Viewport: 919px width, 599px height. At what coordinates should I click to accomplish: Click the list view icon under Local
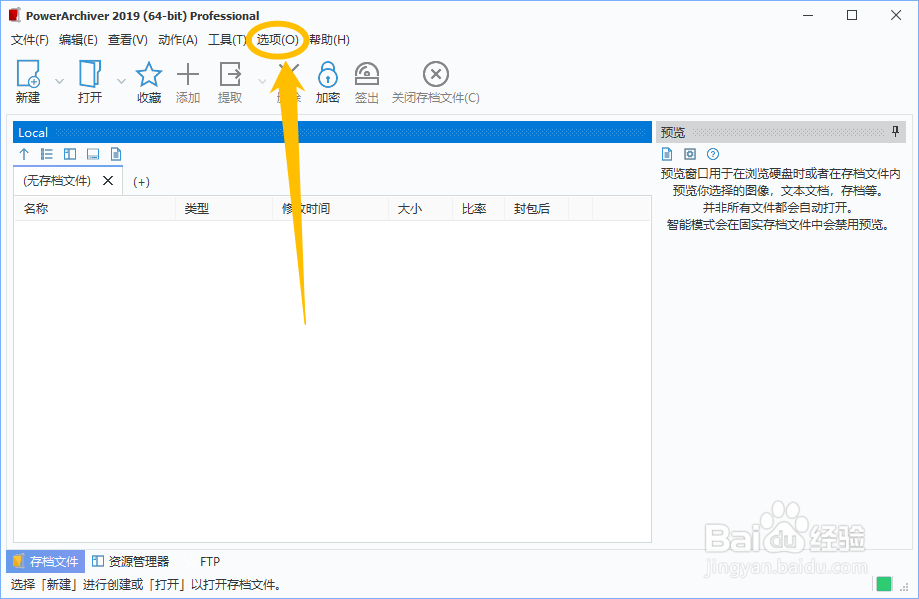[47, 154]
